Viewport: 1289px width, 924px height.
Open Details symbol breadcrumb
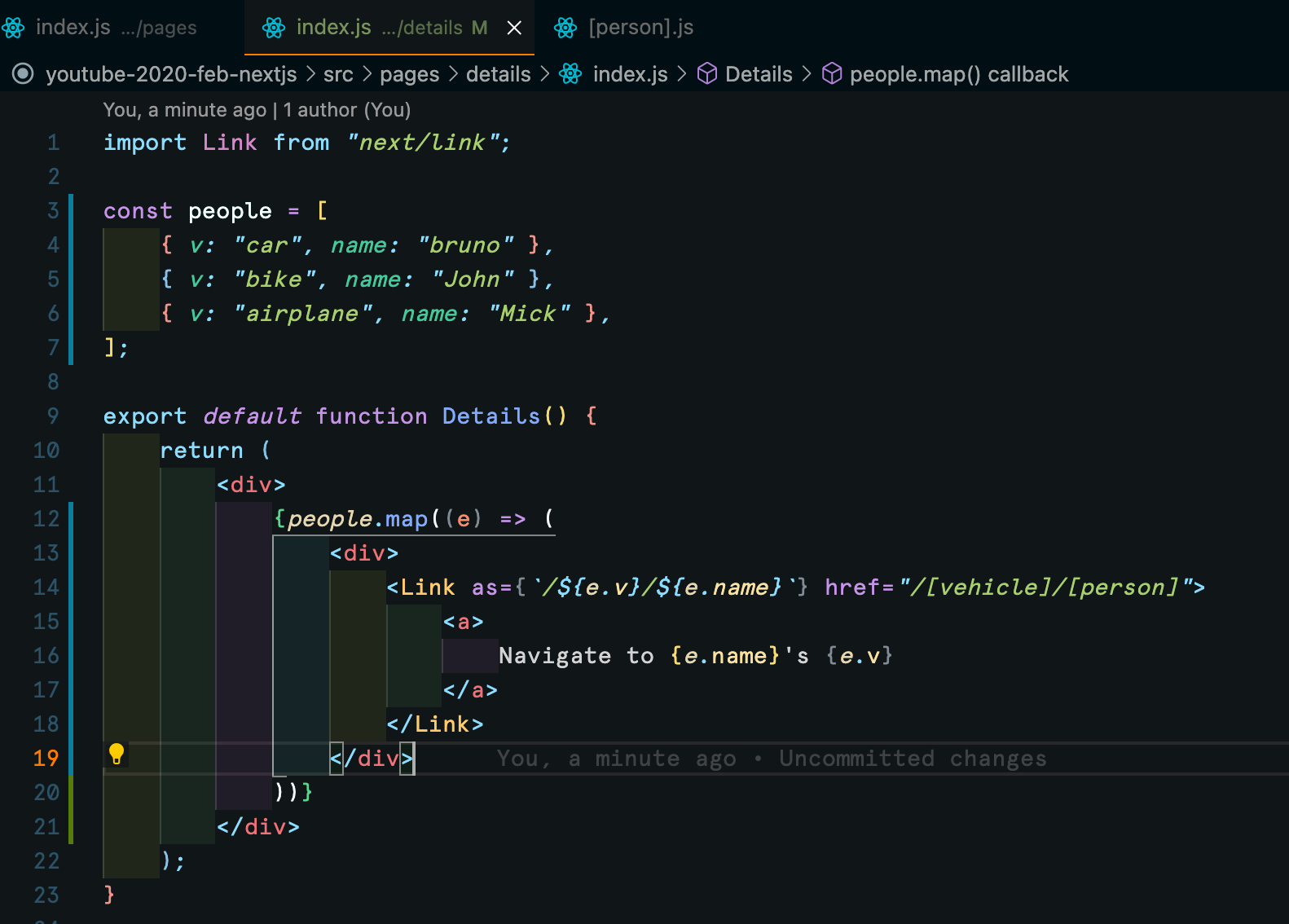759,74
